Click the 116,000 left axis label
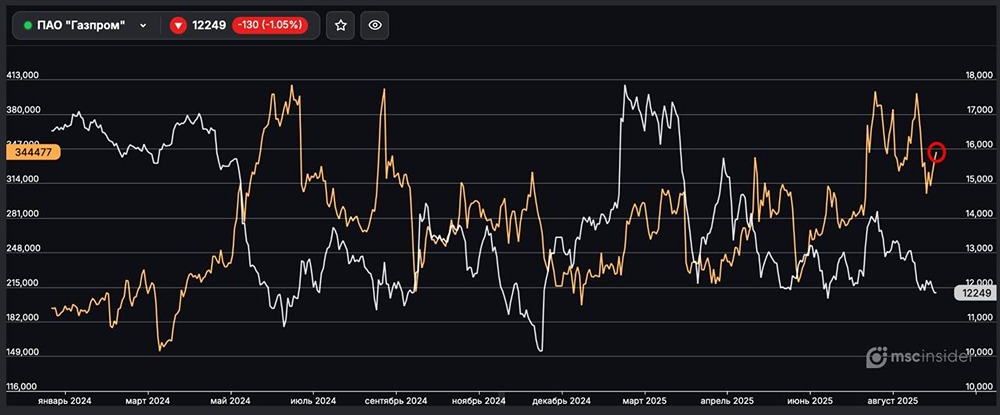Viewport: 1000px width, 415px height. click(x=22, y=387)
